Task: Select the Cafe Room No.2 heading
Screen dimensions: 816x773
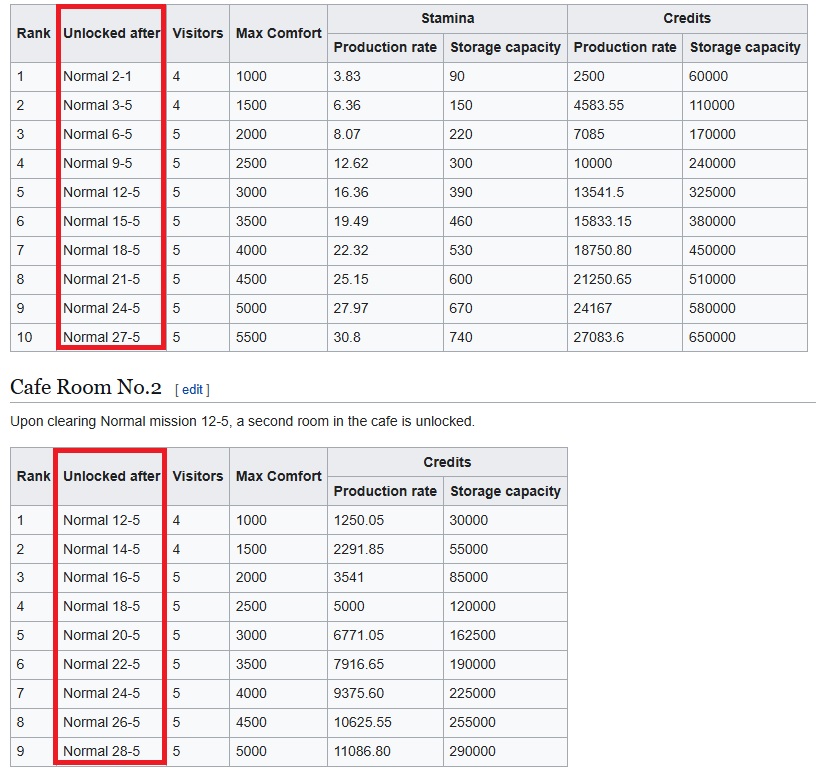Action: [85, 387]
